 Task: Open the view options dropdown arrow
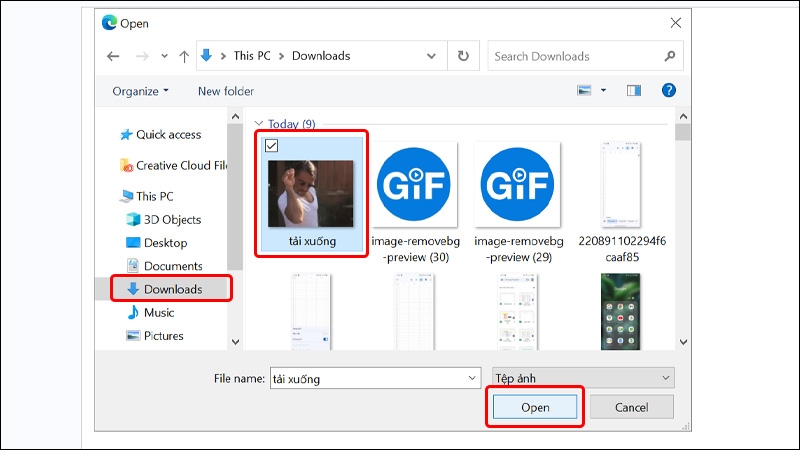[x=604, y=91]
